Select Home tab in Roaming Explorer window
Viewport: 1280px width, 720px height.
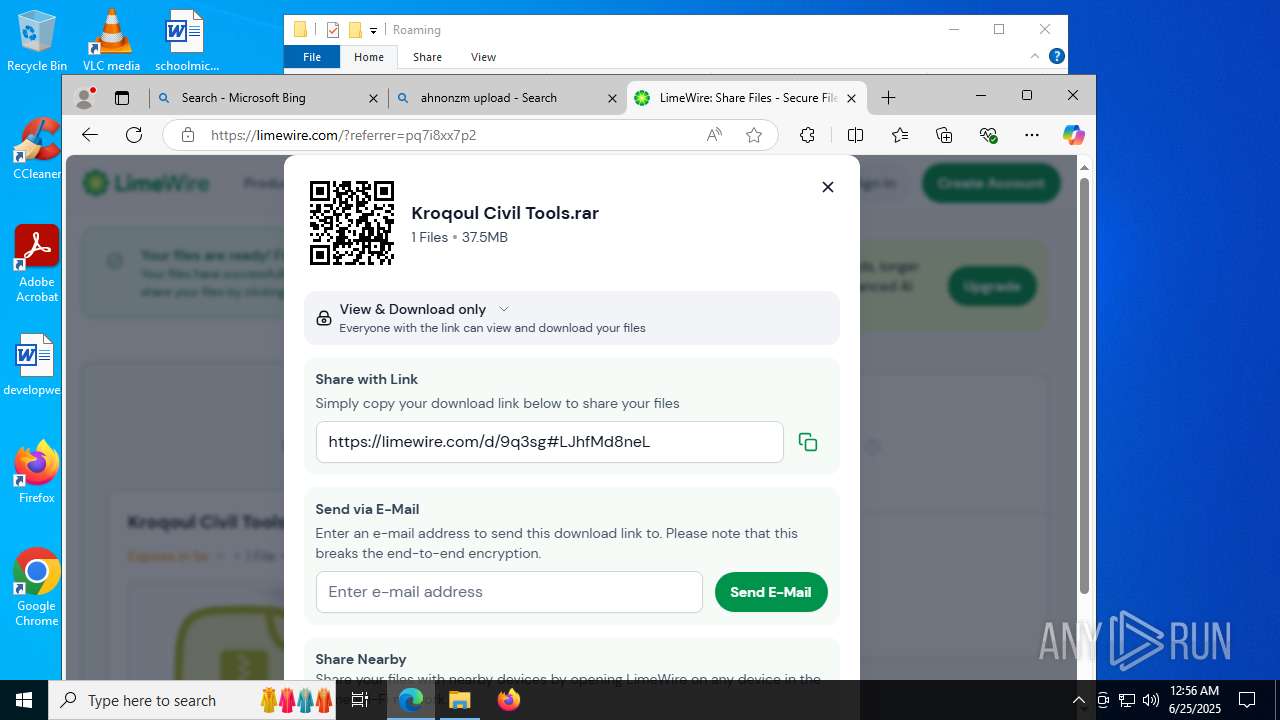click(x=369, y=57)
